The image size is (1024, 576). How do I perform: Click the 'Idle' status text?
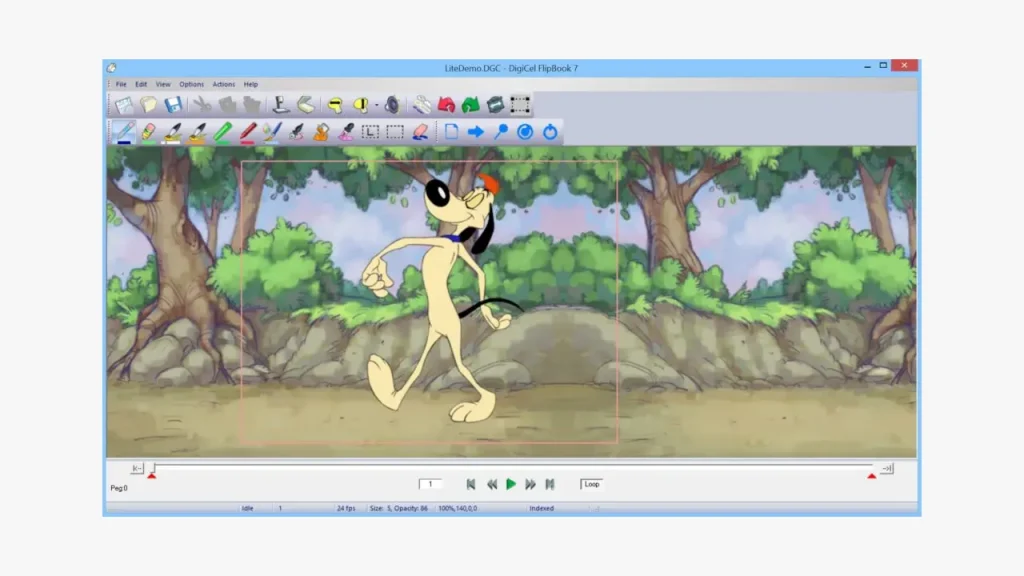[248, 508]
